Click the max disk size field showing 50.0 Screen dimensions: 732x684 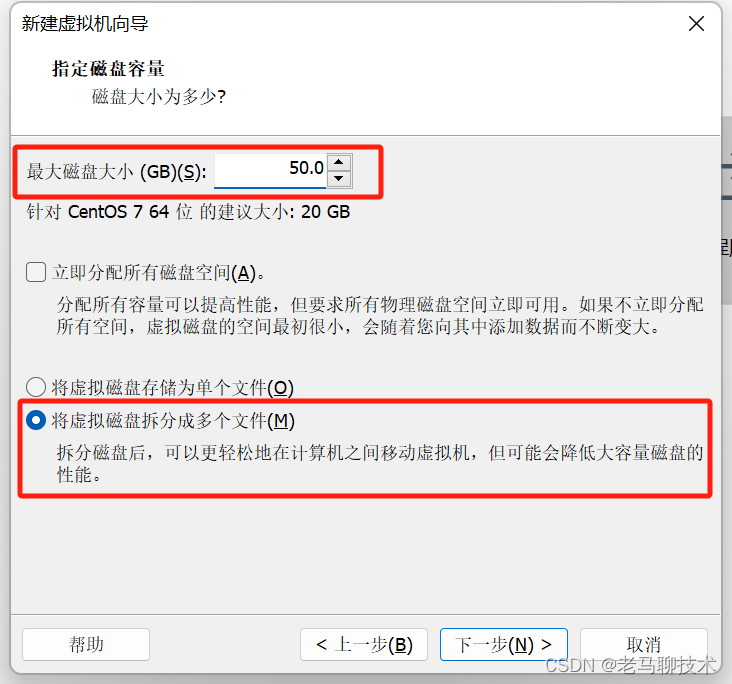(x=270, y=170)
